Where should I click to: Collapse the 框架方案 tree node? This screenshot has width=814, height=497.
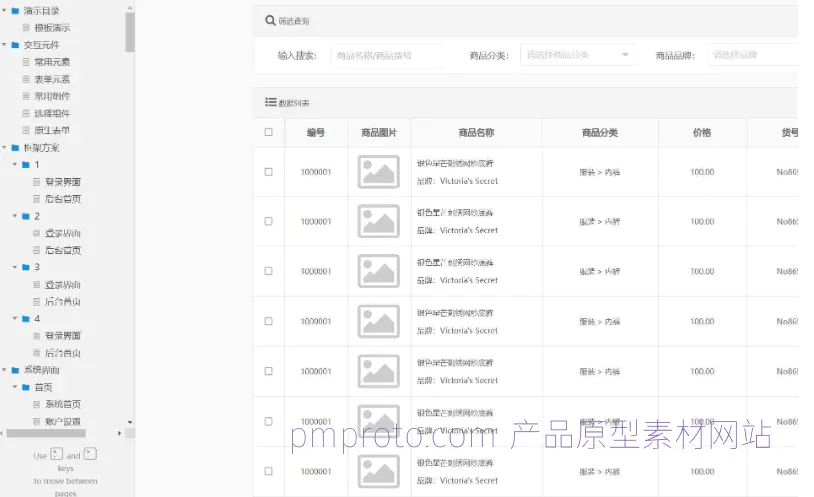point(4,148)
